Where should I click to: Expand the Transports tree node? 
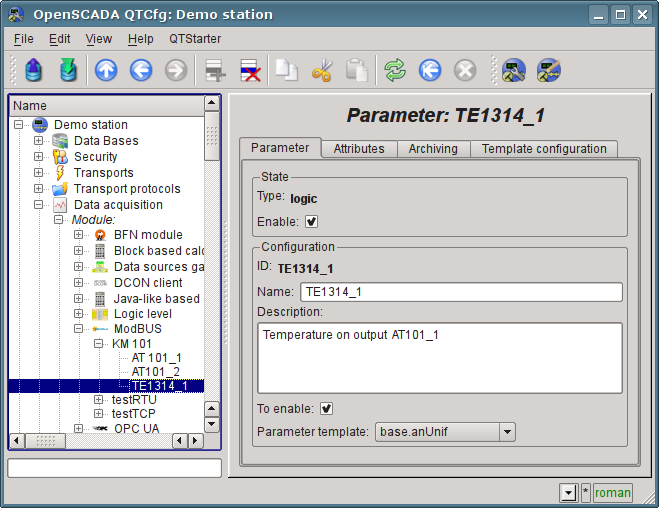point(38,172)
